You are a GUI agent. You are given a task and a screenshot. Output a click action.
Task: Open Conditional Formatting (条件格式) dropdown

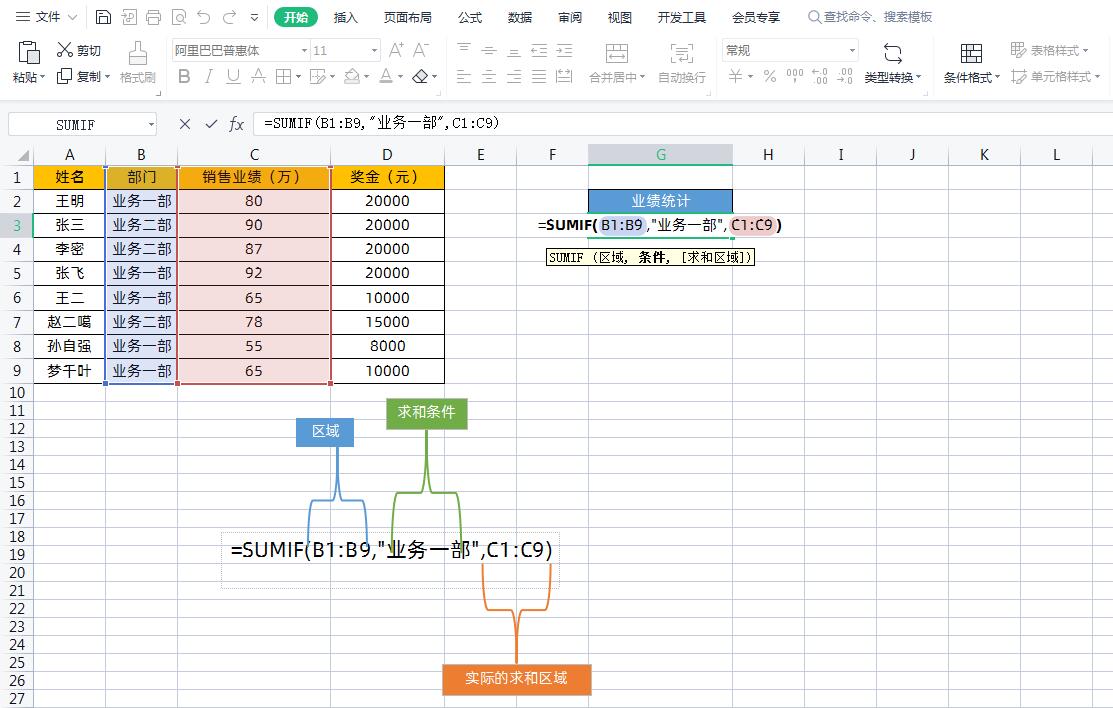[971, 63]
